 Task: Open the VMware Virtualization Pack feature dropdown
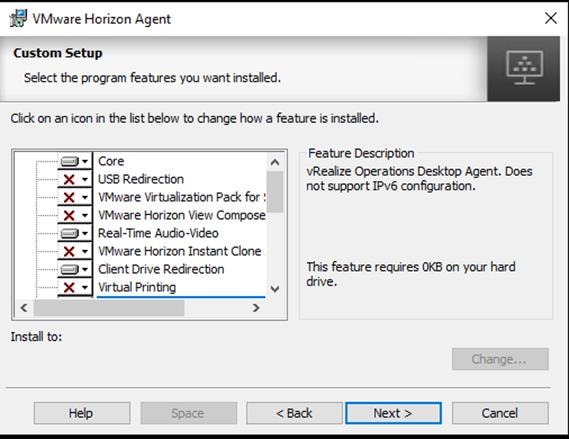[75, 197]
